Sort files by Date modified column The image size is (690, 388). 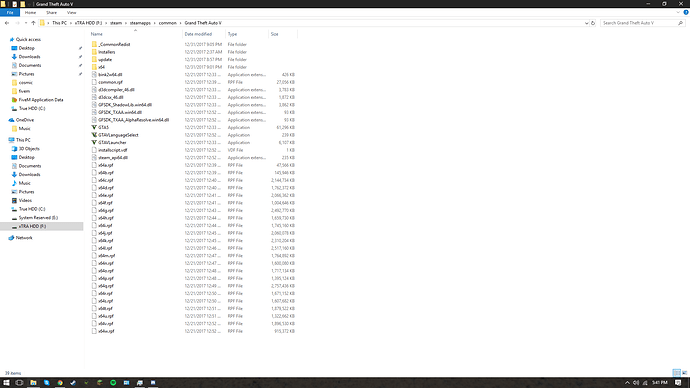[x=198, y=34]
